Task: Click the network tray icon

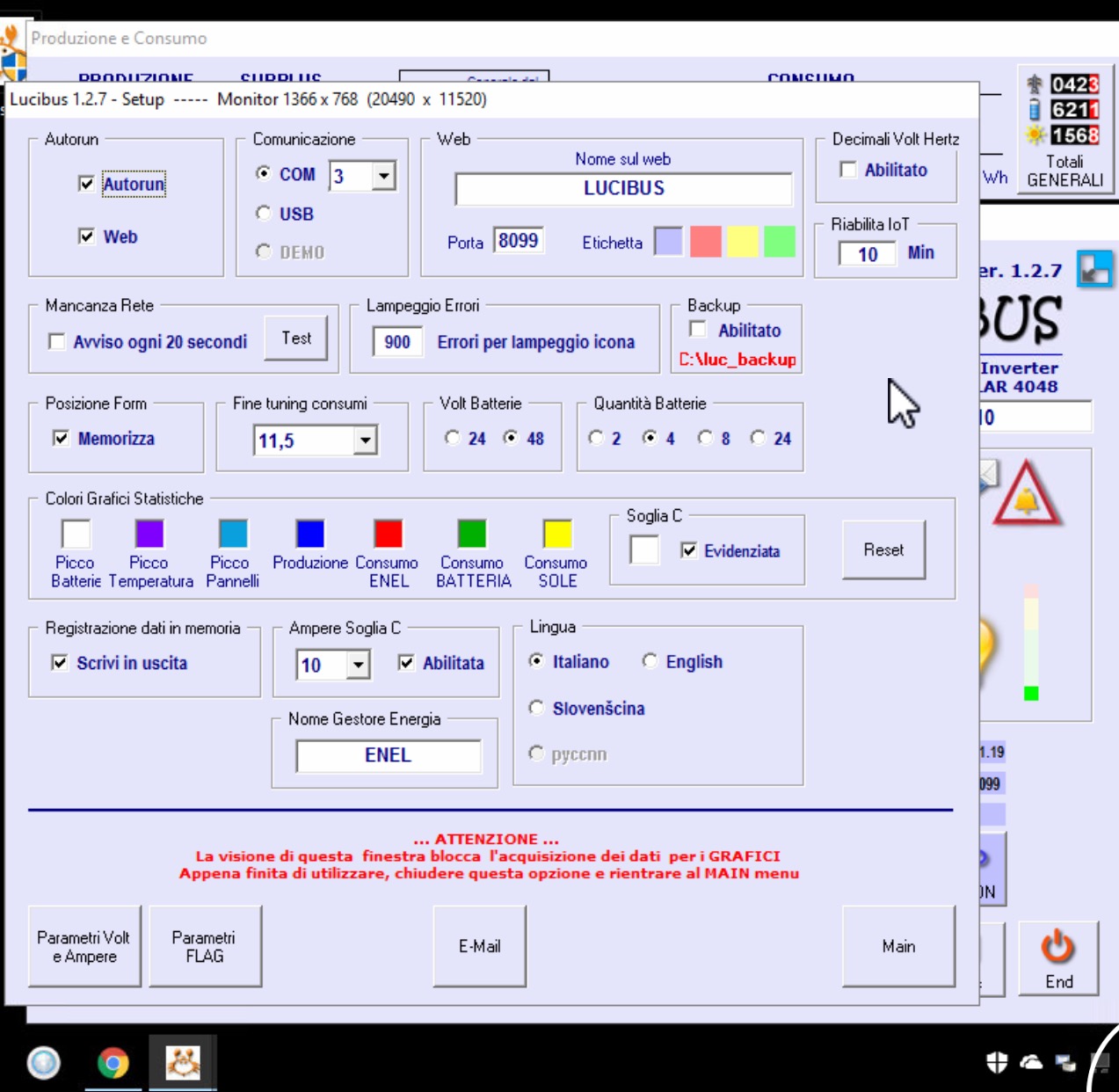Action: coord(1065,1064)
